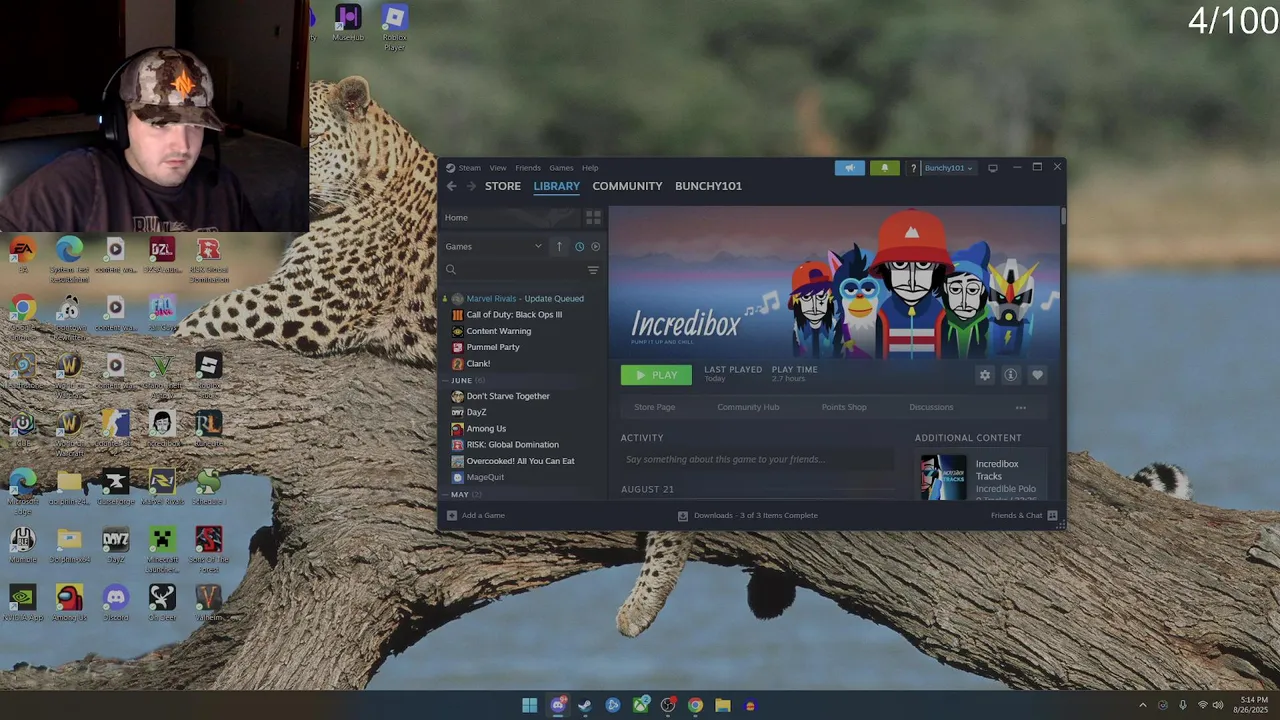
Task: Open the Steam menu
Action: point(469,168)
